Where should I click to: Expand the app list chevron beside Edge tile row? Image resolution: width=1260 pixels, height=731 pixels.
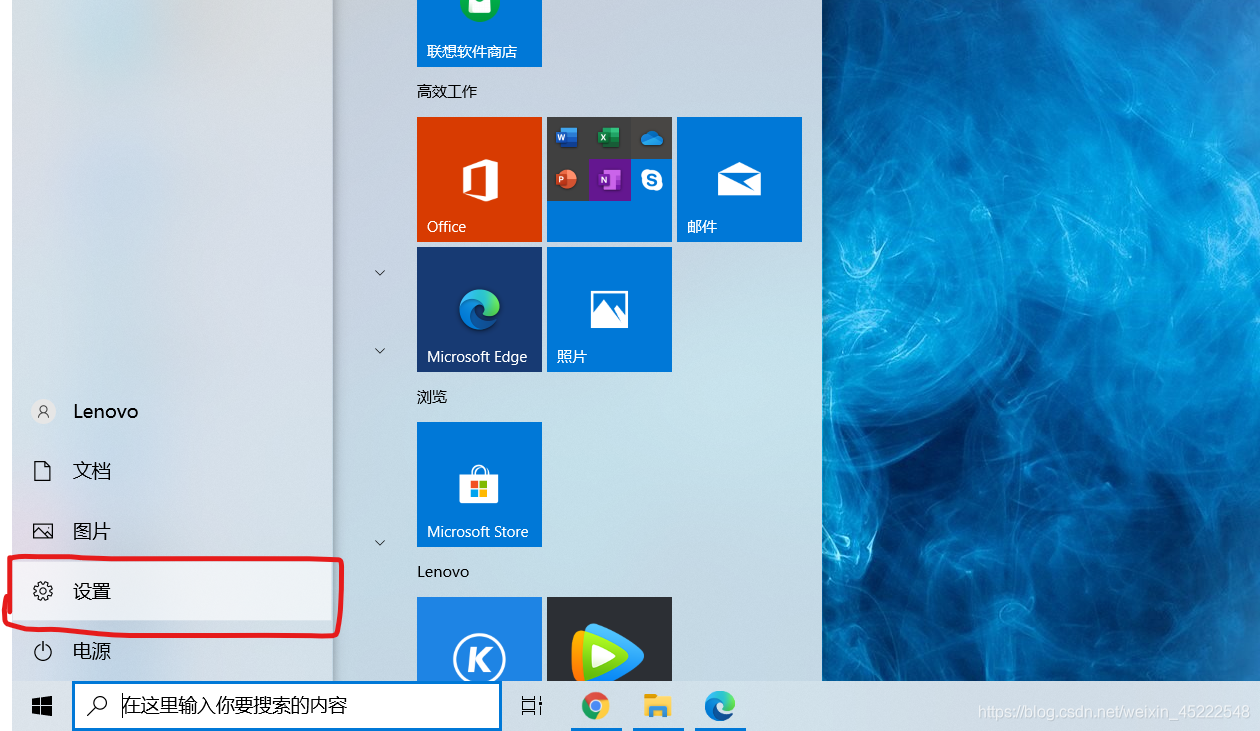point(380,350)
